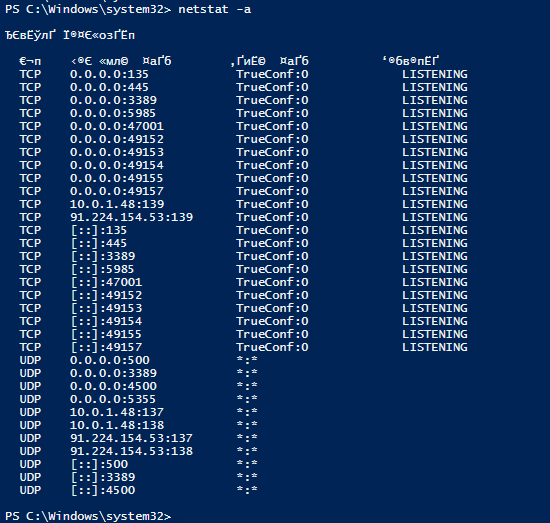Click TCP address 10.0.1.48:139

(x=117, y=204)
